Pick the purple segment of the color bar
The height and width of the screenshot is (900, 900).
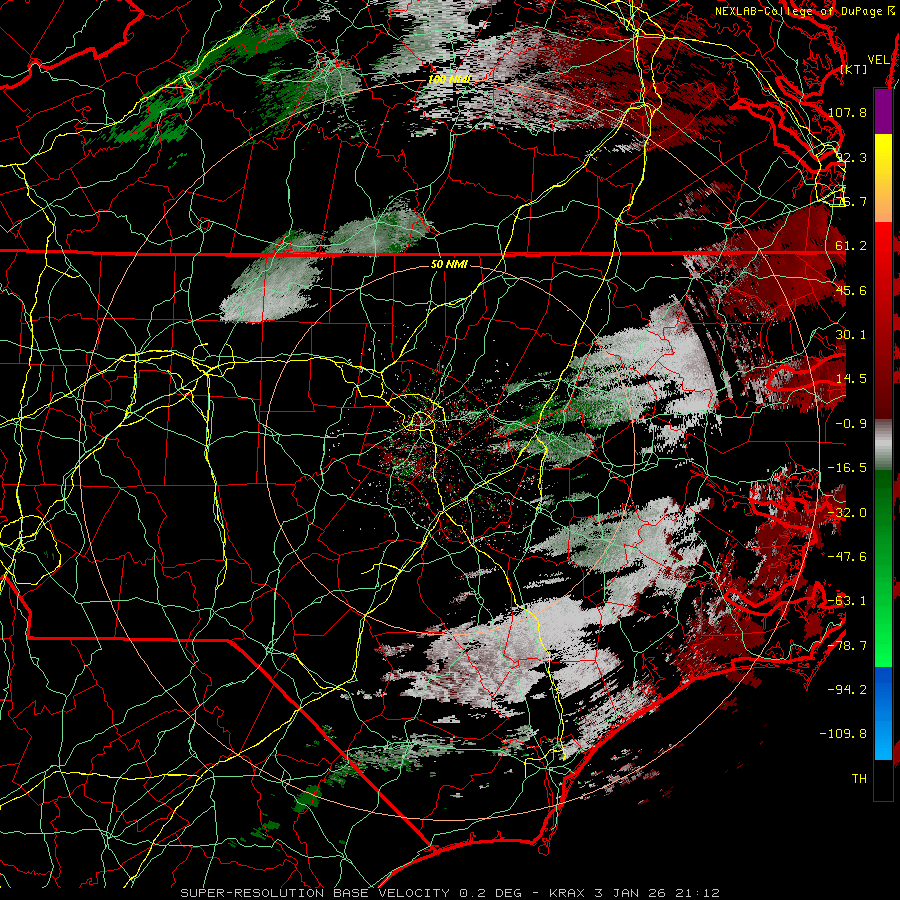coord(883,111)
